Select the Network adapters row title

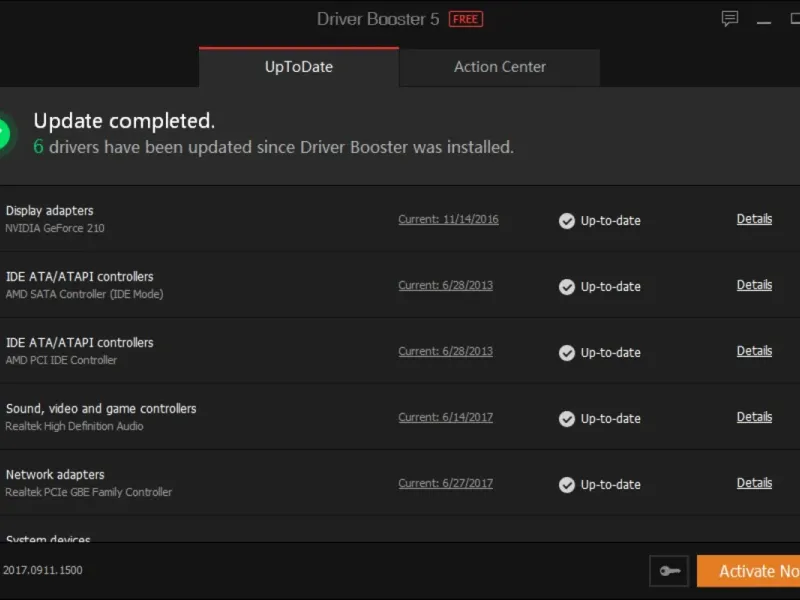coord(55,474)
